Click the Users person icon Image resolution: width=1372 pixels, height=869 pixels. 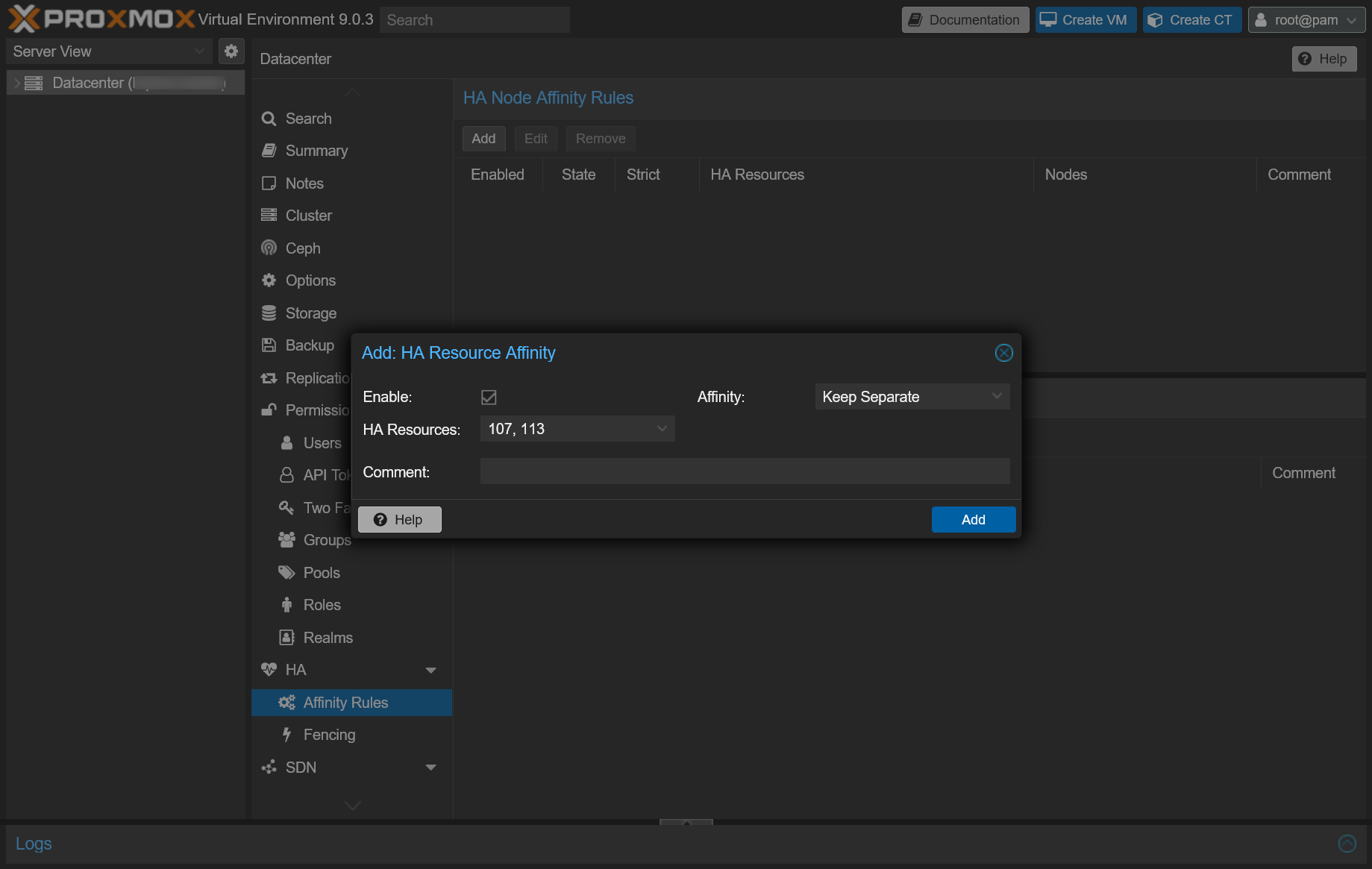point(286,443)
